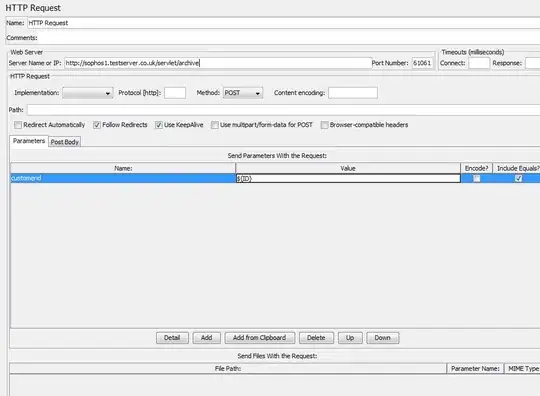This screenshot has width=540, height=396.
Task: Click the Include Equals? column header
Action: pyautogui.click(x=517, y=168)
